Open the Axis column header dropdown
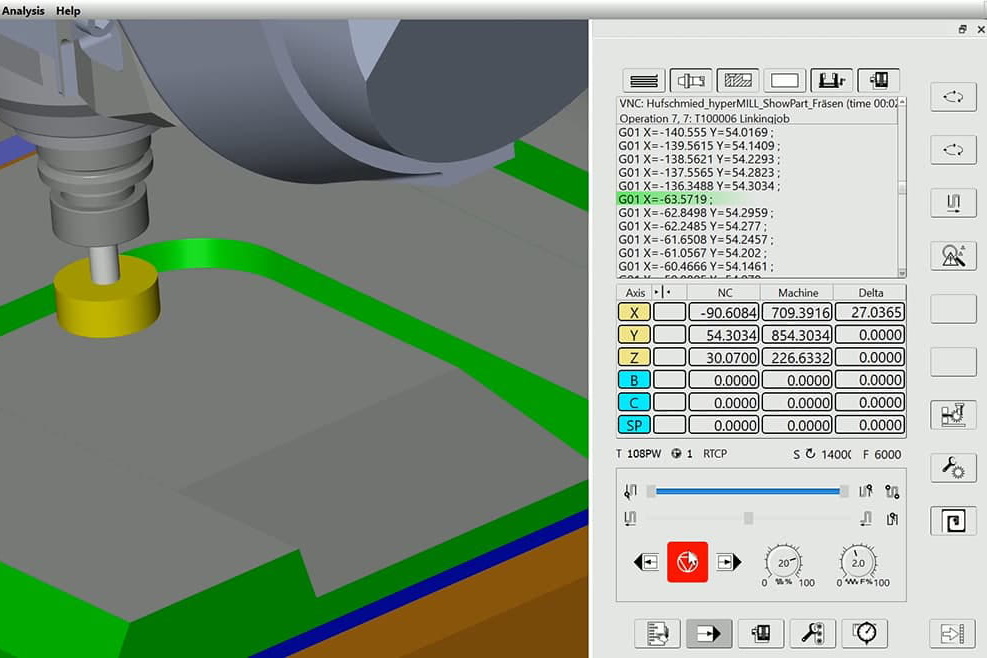The width and height of the screenshot is (987, 658). 655,292
